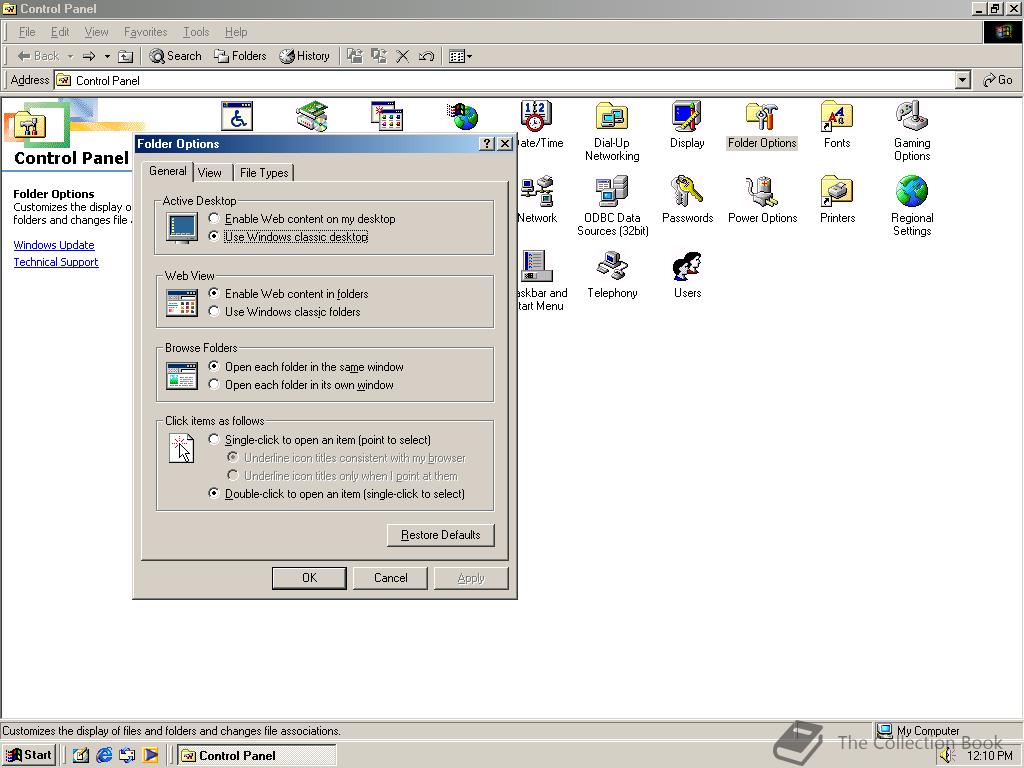Expand the Back button history arrow

click(70, 56)
